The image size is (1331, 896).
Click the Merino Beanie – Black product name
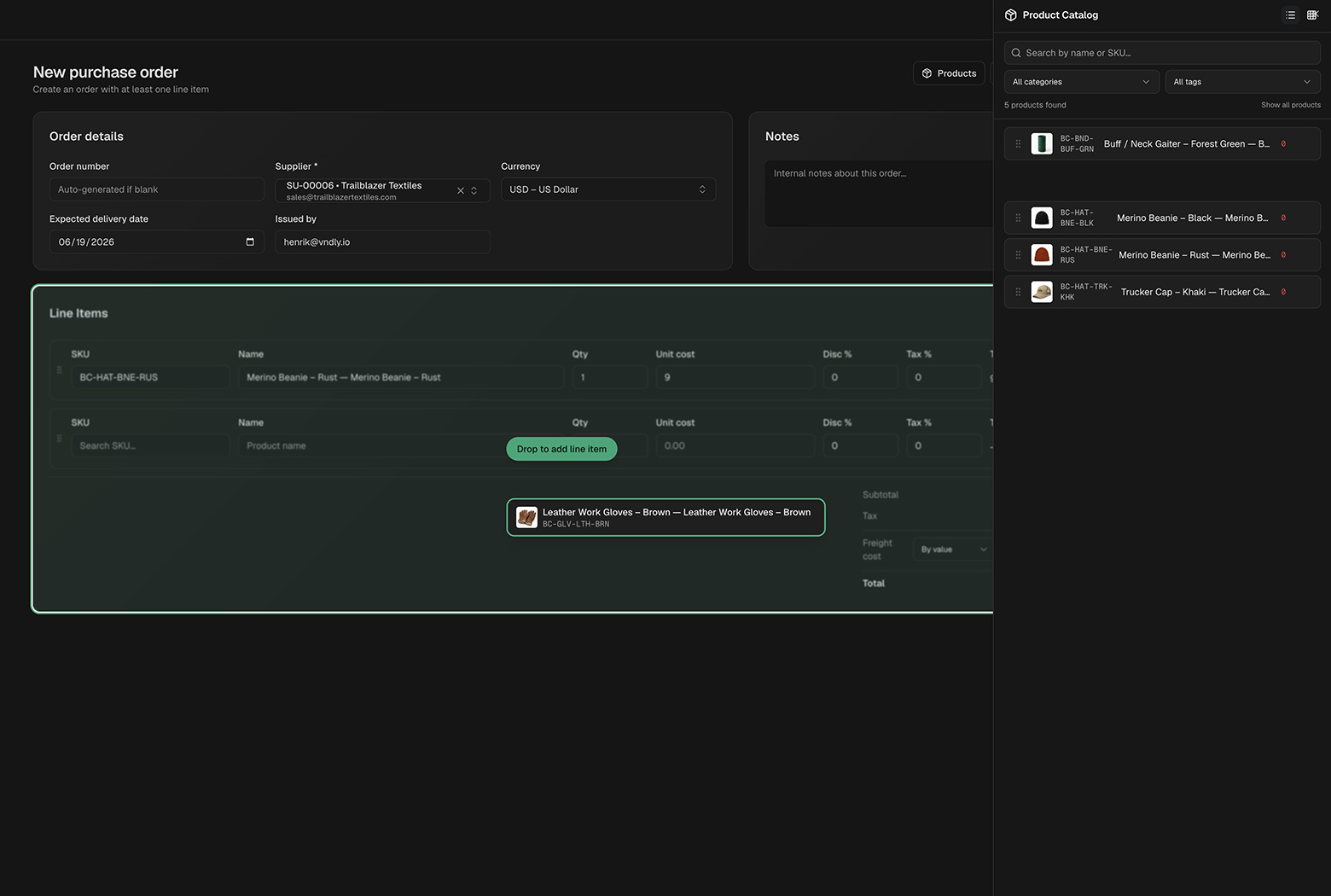coord(1192,218)
